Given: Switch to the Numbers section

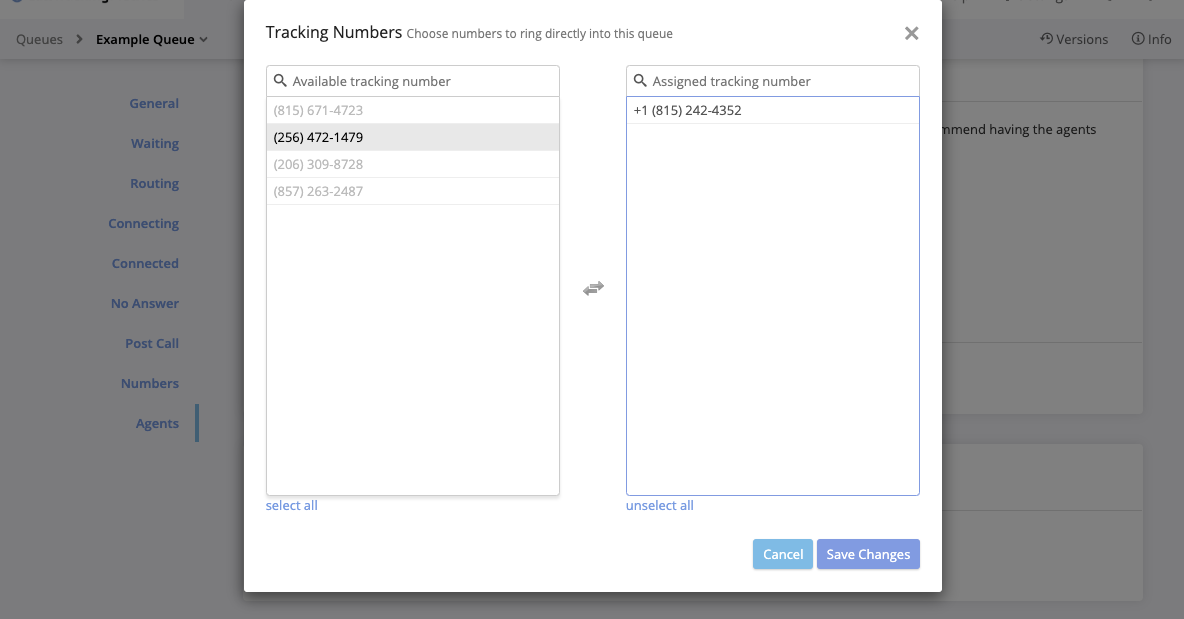Looking at the screenshot, I should [150, 383].
